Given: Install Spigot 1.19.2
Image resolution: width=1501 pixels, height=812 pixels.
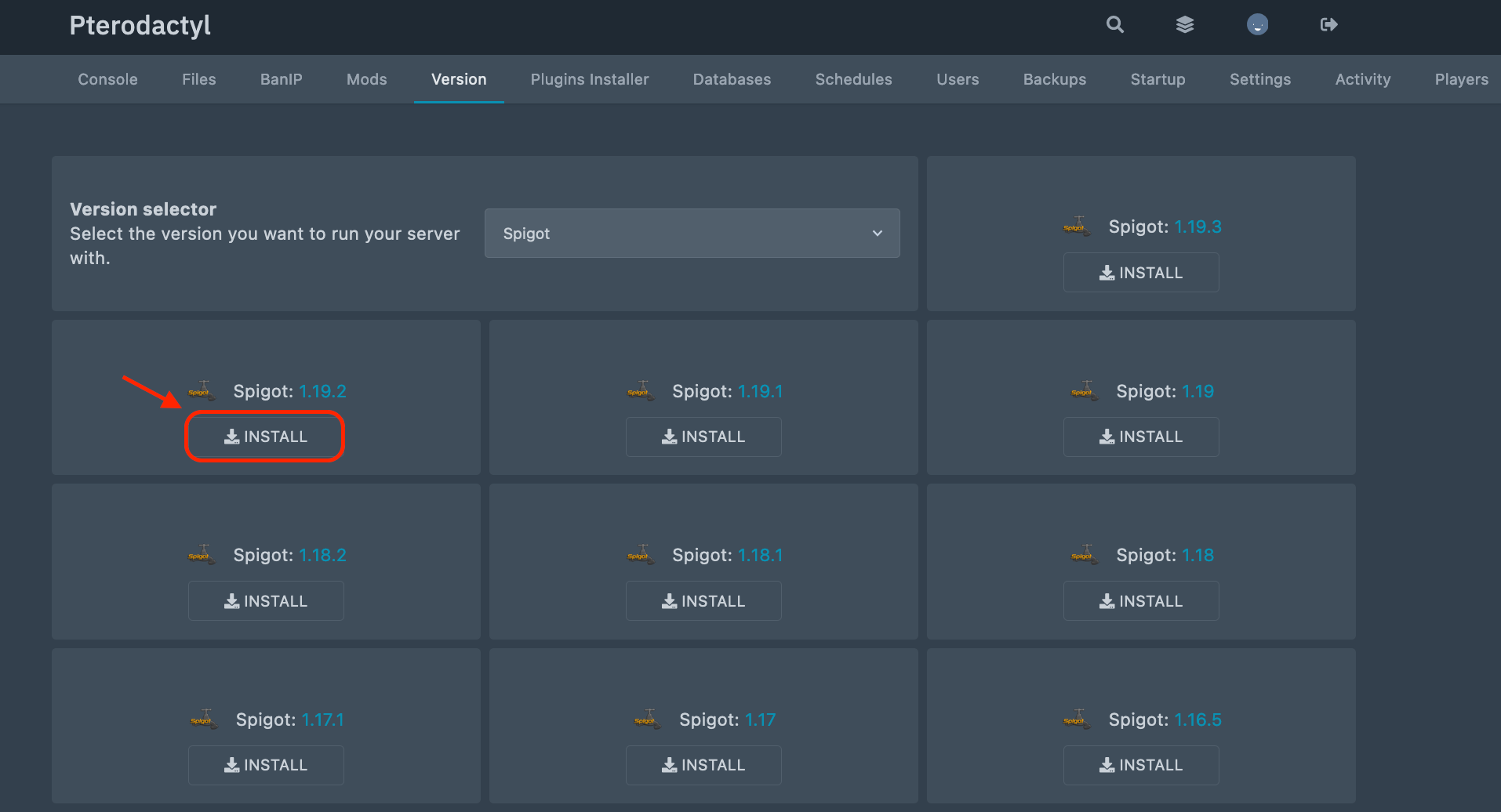Looking at the screenshot, I should click(x=266, y=437).
